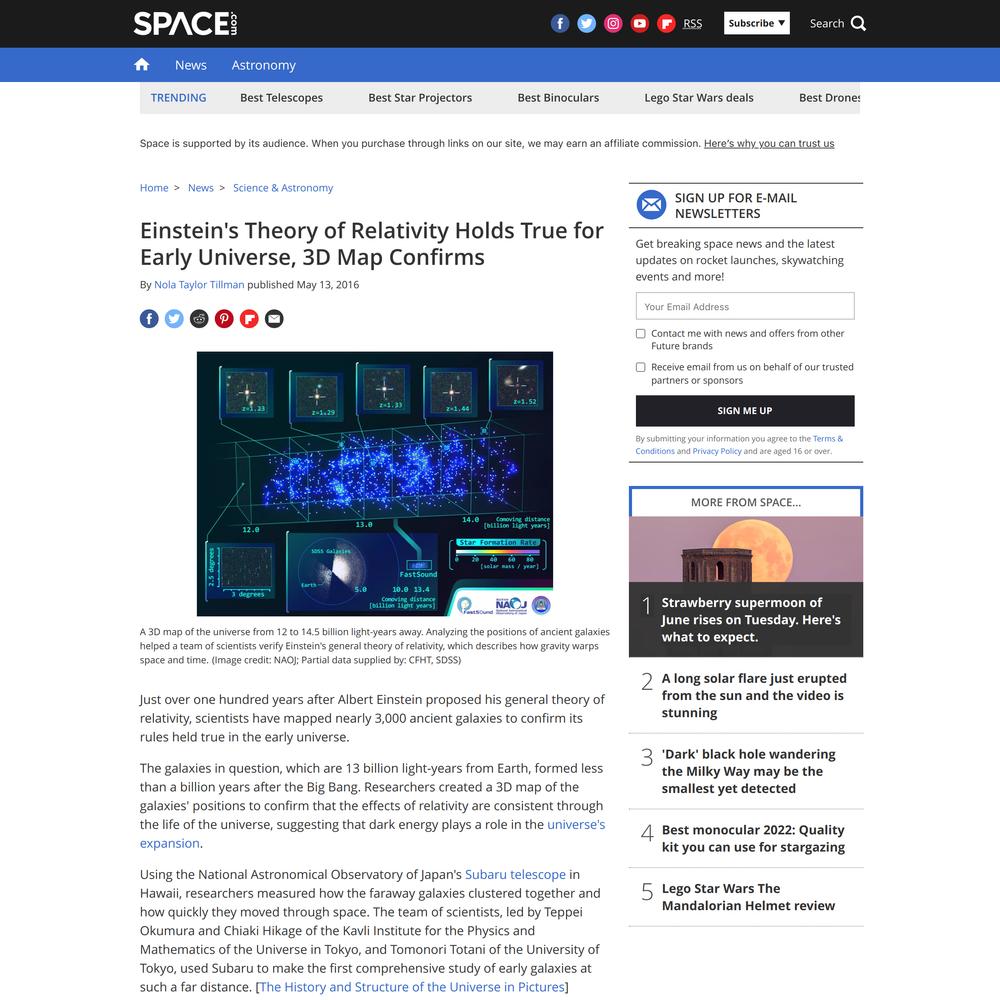Click the Home breadcrumb link
The width and height of the screenshot is (1000, 1000).
click(154, 188)
